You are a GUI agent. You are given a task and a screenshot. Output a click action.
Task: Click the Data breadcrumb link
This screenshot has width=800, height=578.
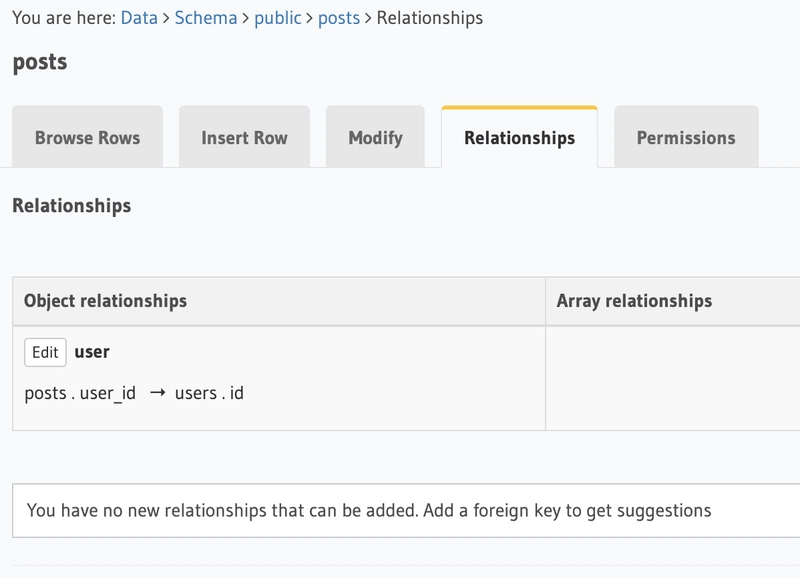(139, 18)
